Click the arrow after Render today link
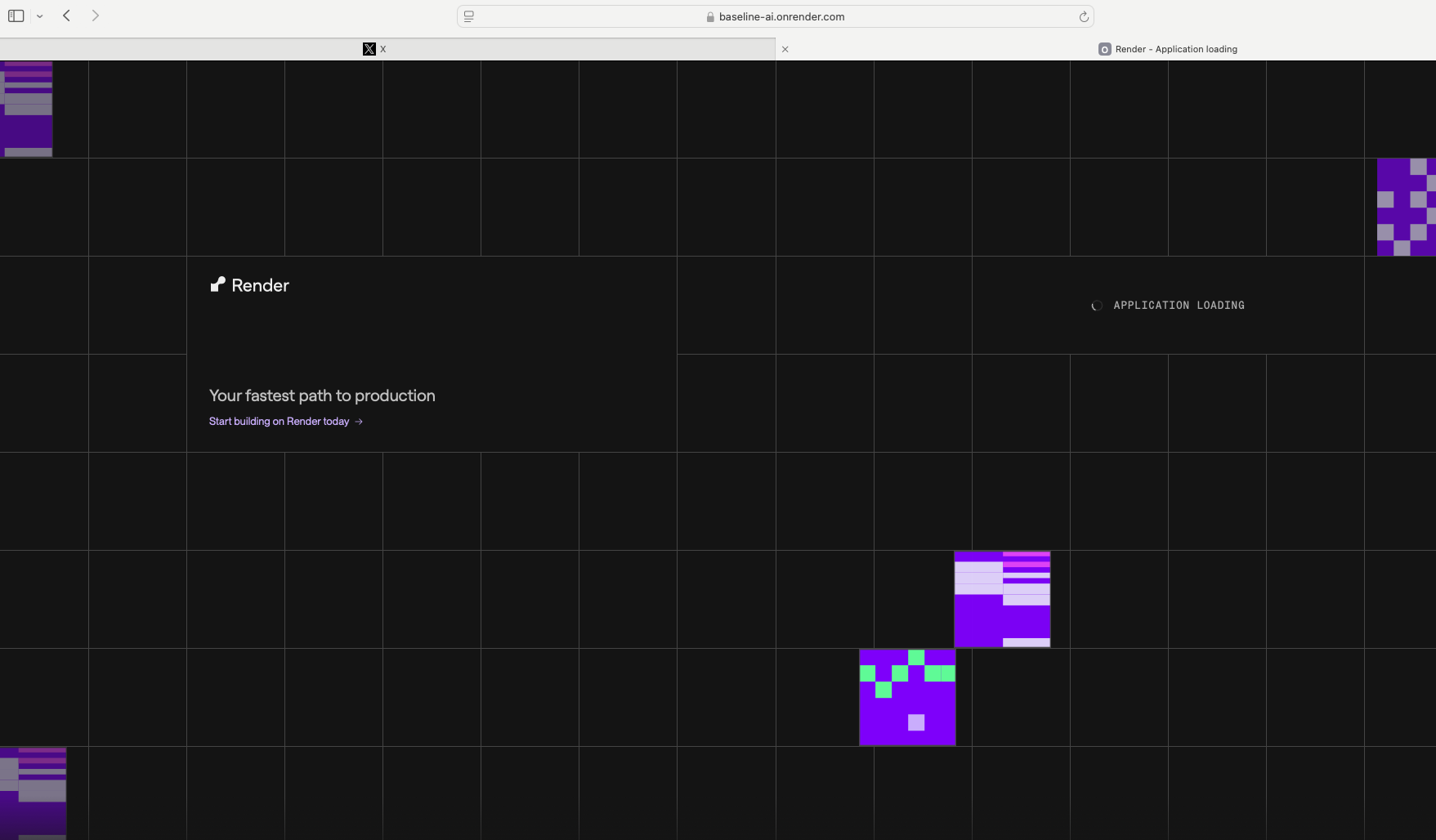This screenshot has height=840, width=1436. pos(359,422)
